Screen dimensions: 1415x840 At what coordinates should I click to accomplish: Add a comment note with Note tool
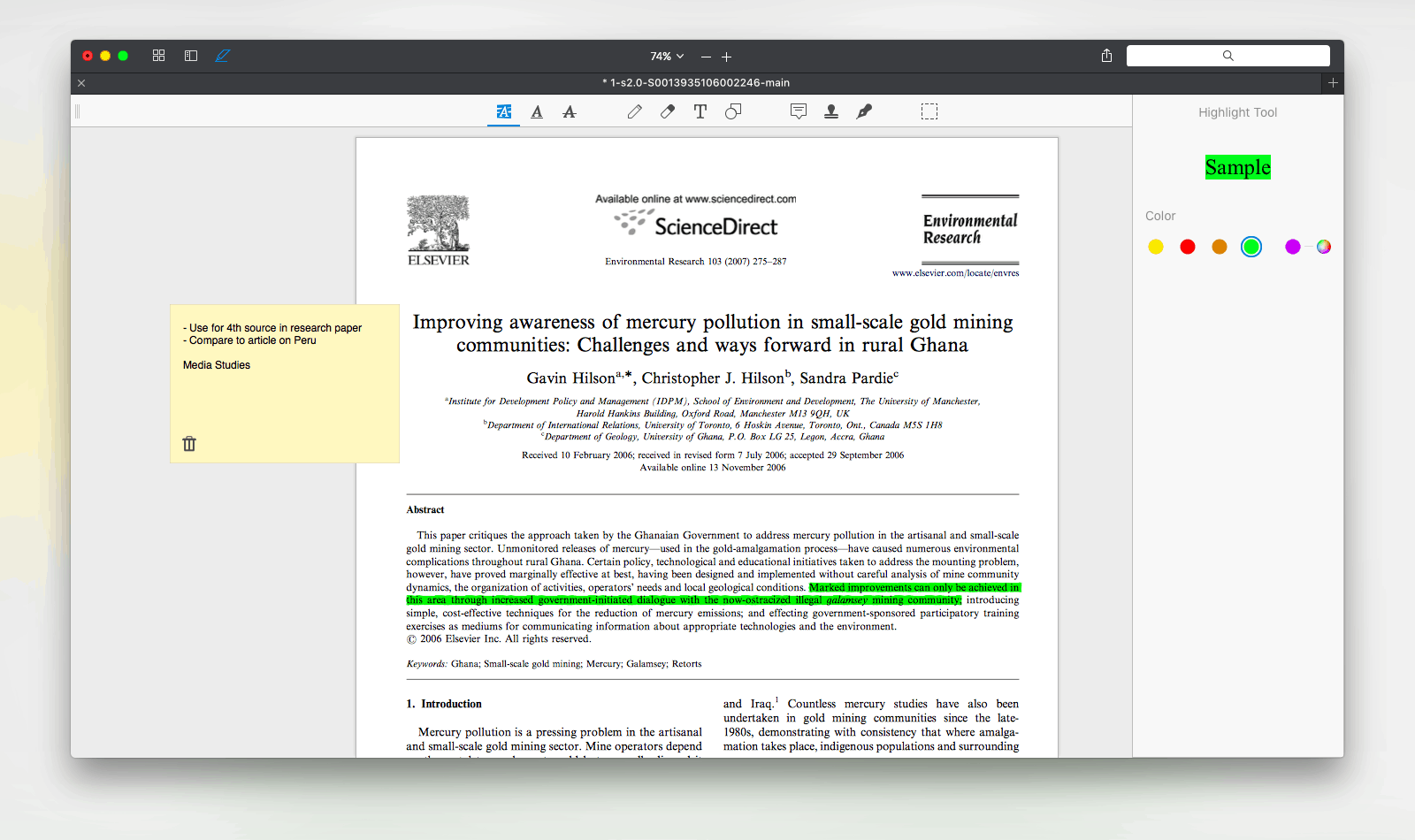(x=799, y=111)
